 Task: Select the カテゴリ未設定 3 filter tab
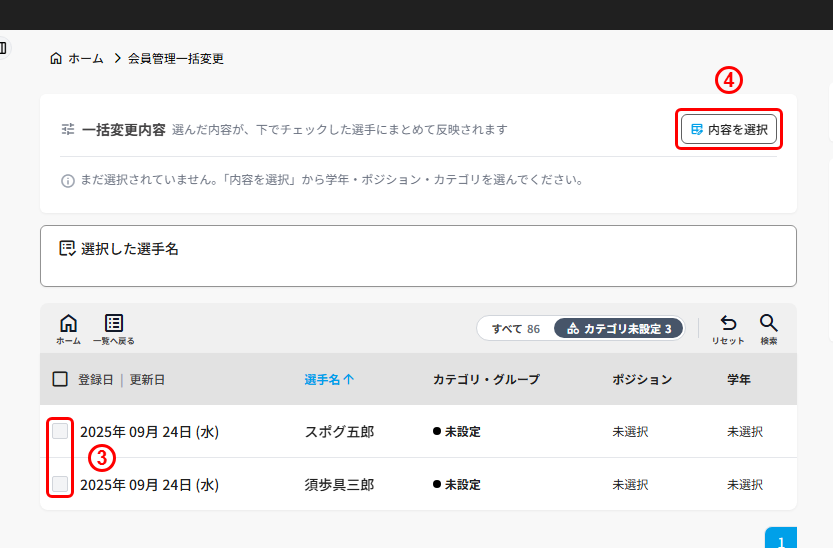(x=619, y=329)
